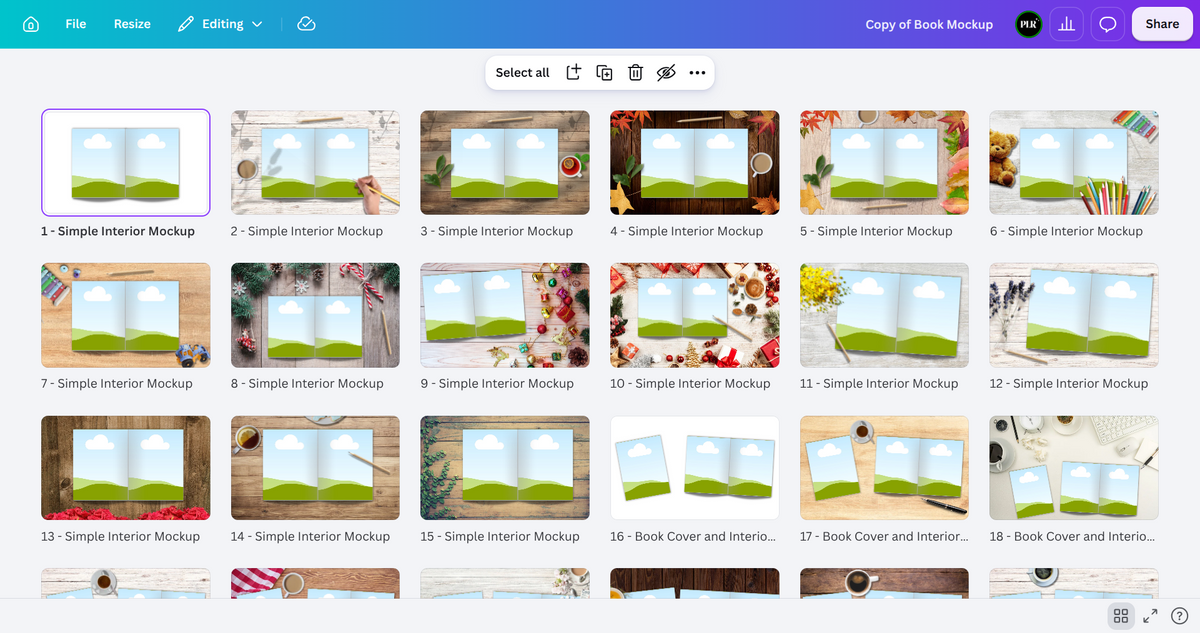Open the Resize menu
The height and width of the screenshot is (633, 1200).
(132, 24)
